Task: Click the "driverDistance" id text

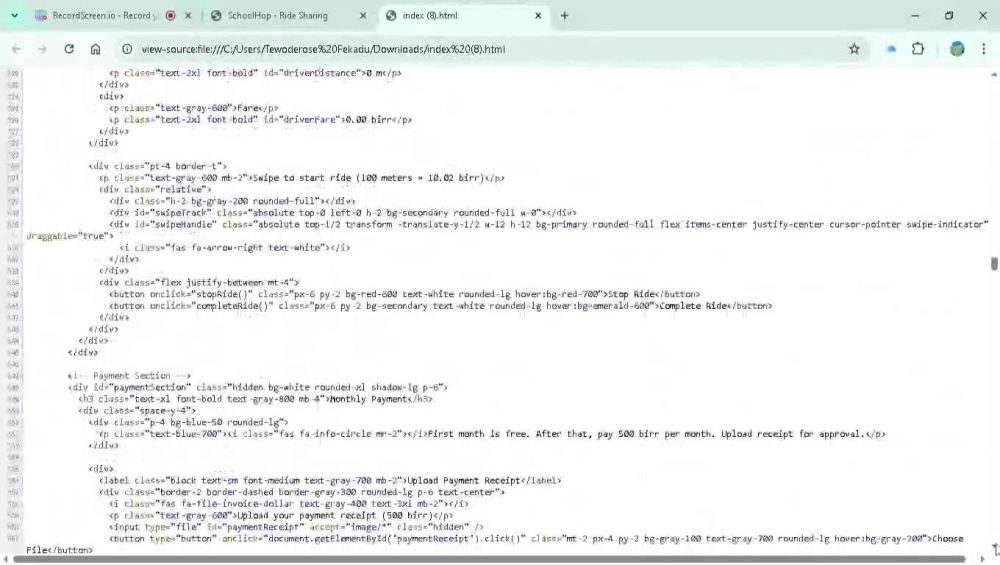Action: [x=321, y=73]
